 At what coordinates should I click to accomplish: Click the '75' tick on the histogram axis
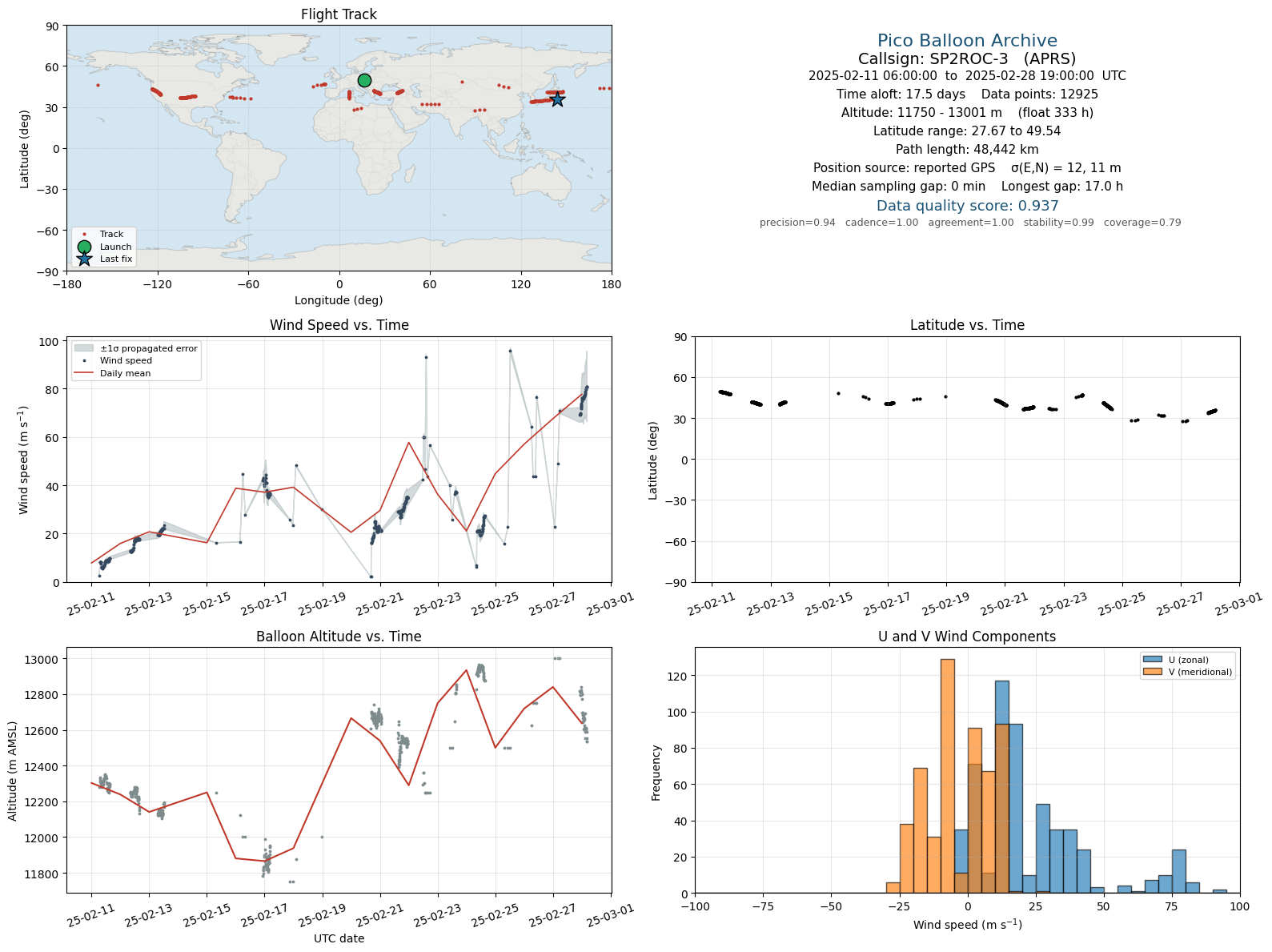[x=1172, y=907]
